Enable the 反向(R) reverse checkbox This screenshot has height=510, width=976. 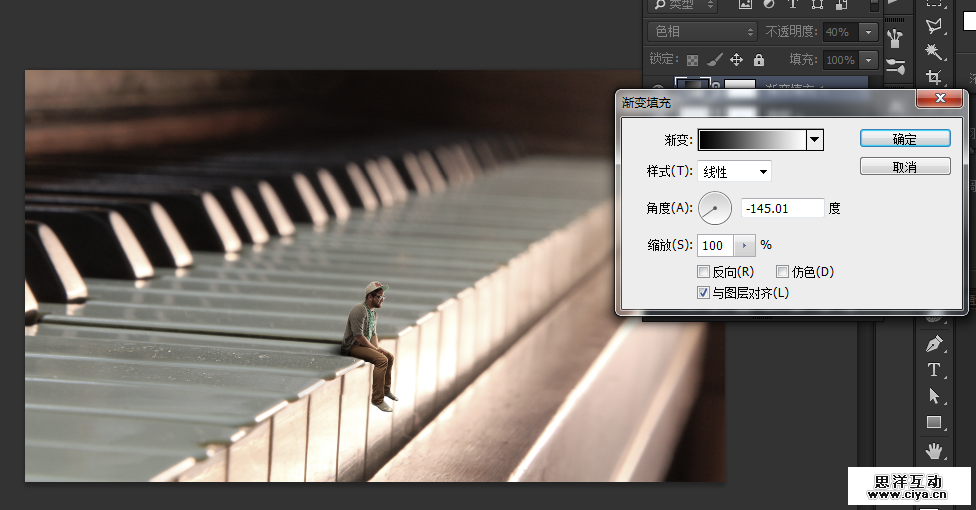point(703,272)
